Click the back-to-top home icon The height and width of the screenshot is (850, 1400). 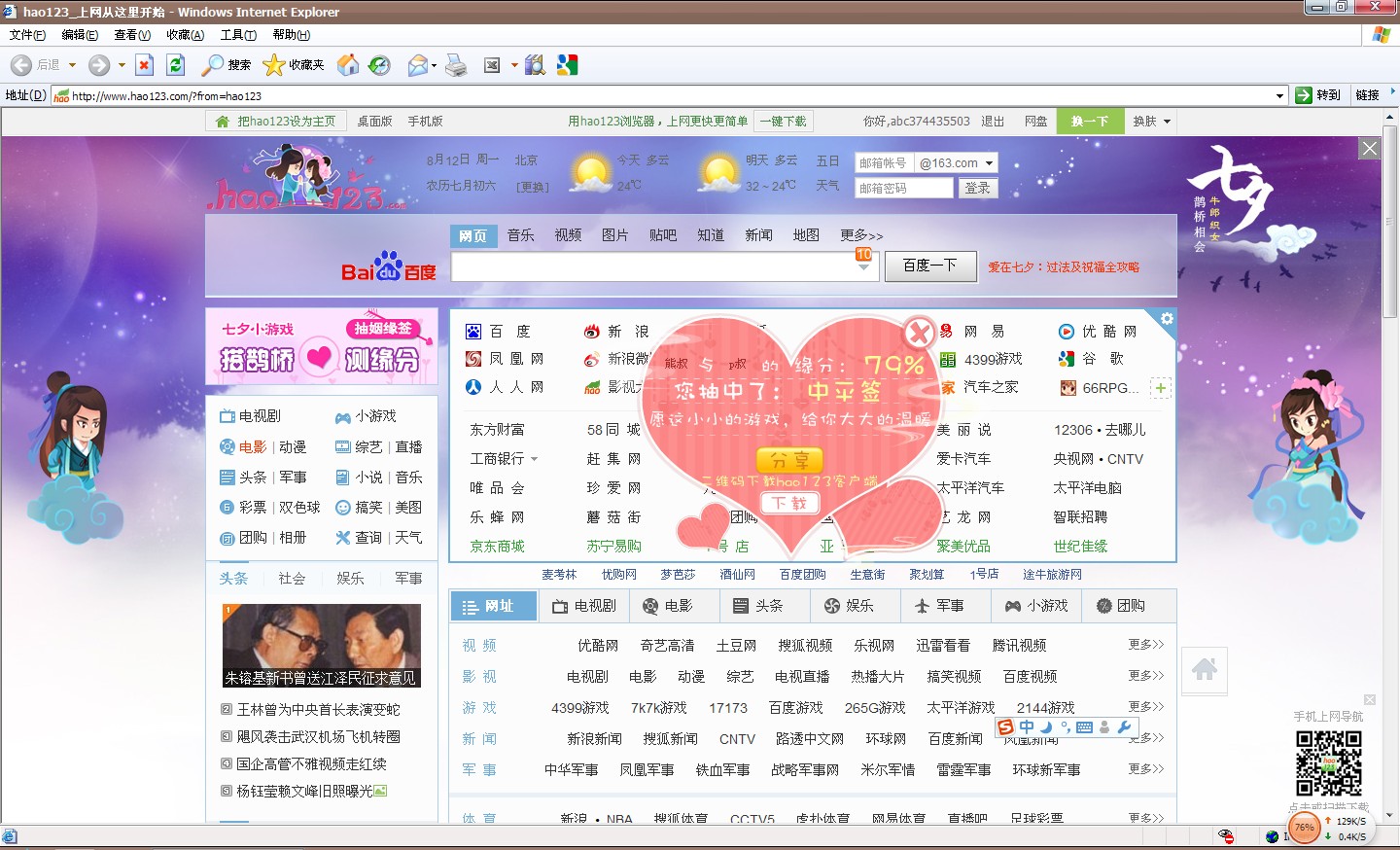click(x=1205, y=669)
